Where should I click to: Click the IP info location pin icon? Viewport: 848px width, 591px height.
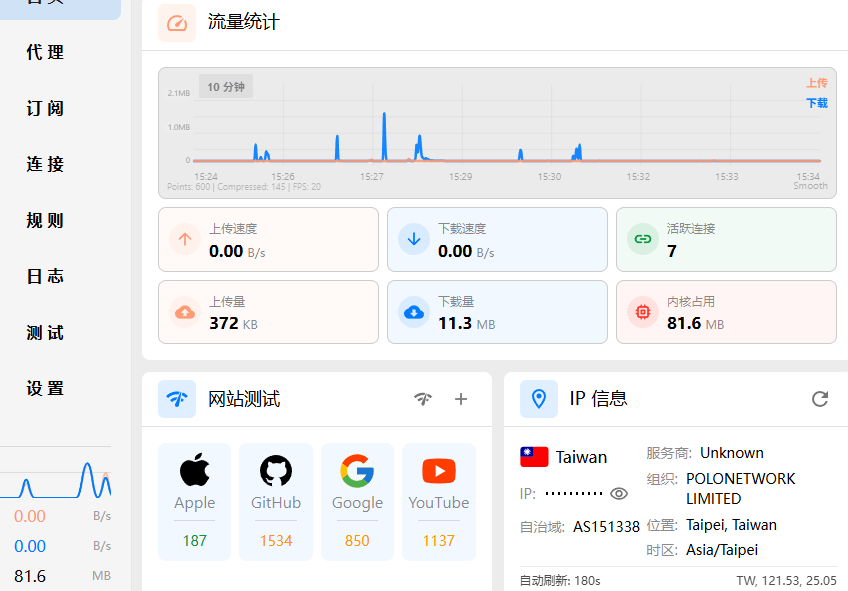tap(539, 399)
